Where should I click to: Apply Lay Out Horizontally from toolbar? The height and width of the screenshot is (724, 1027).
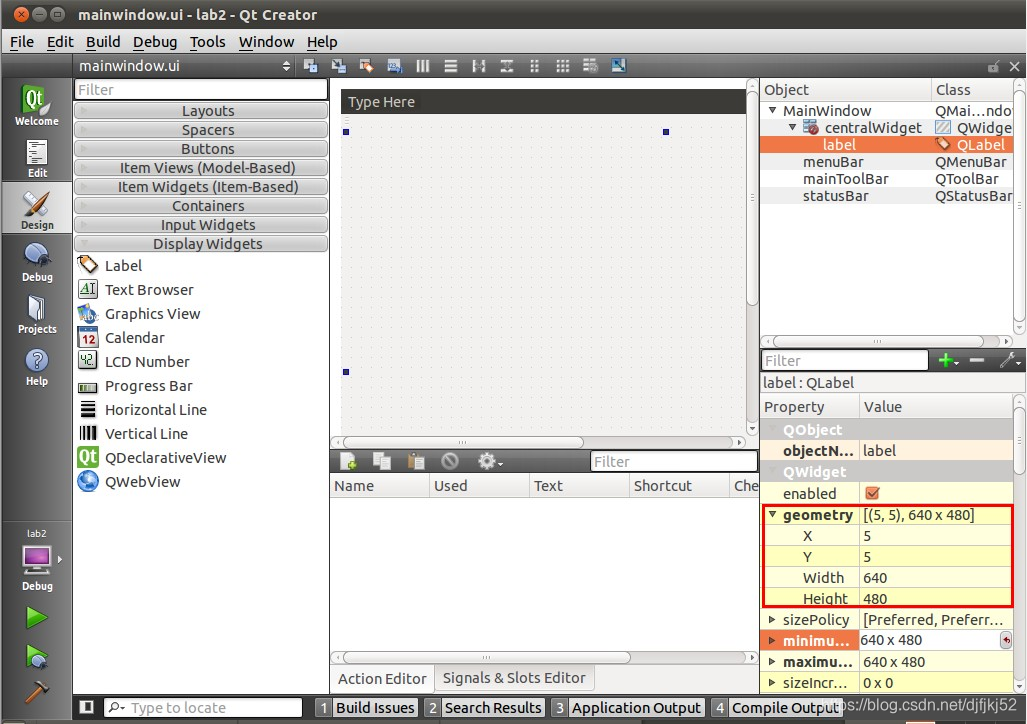click(422, 66)
